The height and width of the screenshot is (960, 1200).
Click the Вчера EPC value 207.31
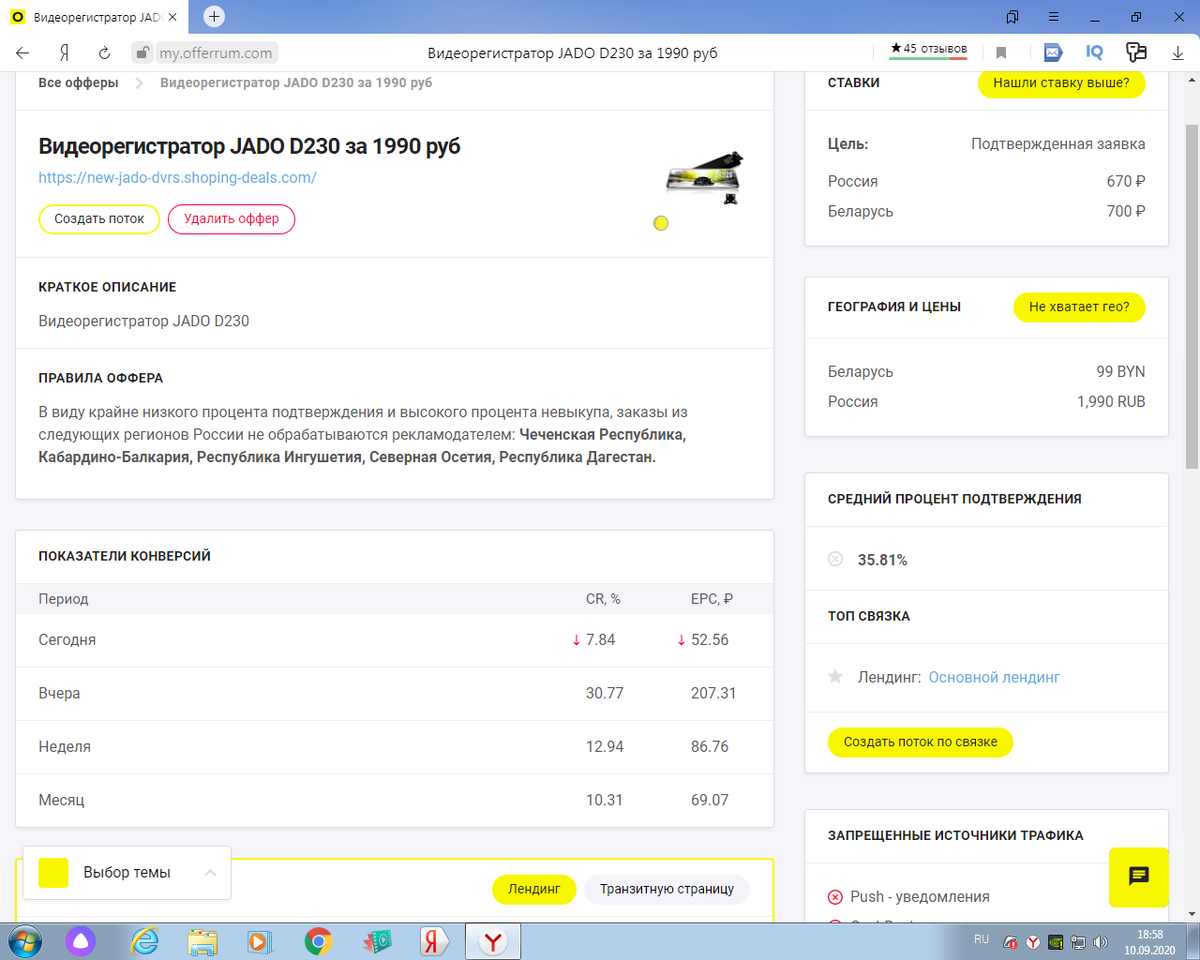coord(713,693)
